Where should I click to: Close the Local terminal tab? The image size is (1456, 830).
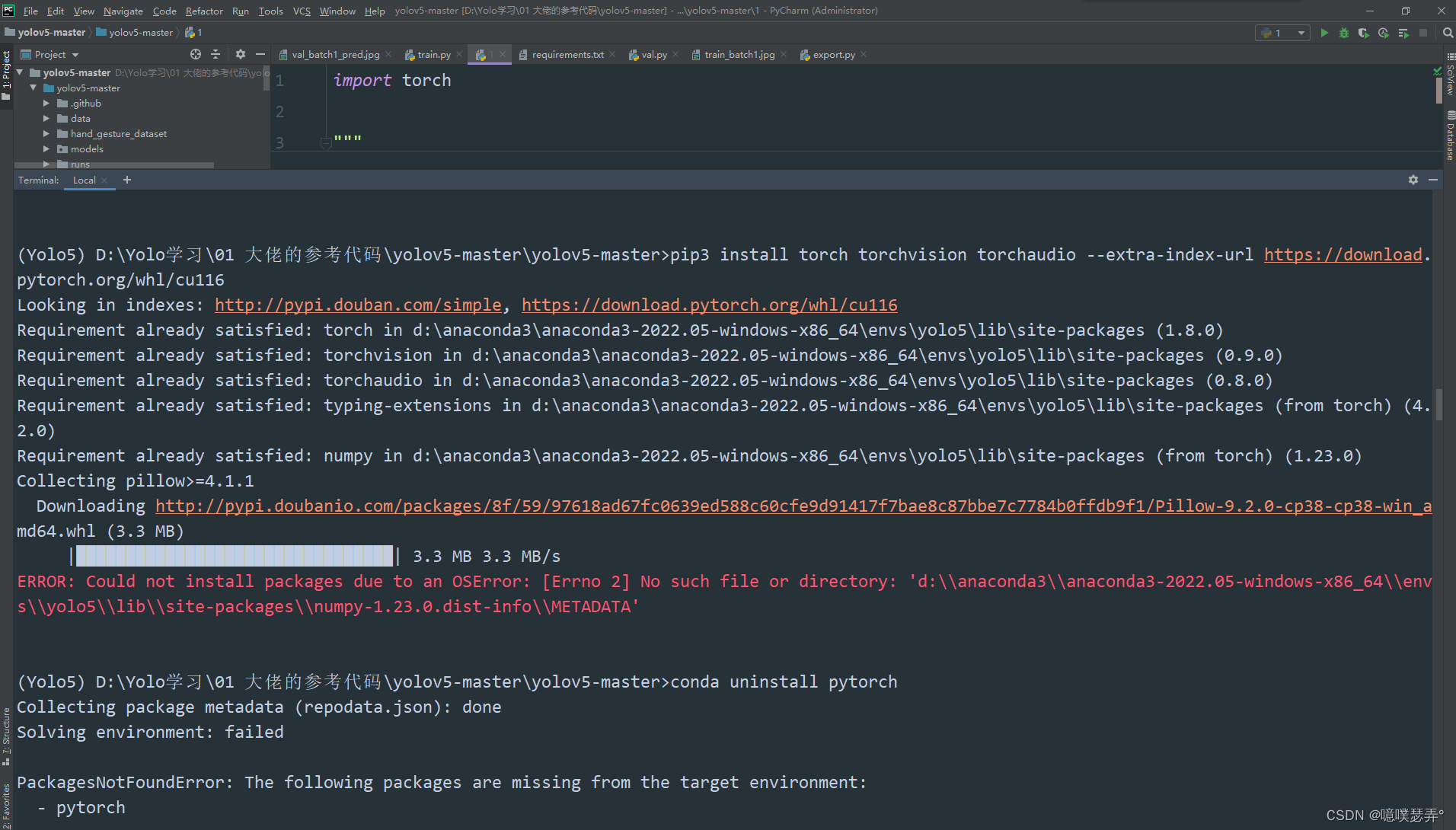[104, 180]
